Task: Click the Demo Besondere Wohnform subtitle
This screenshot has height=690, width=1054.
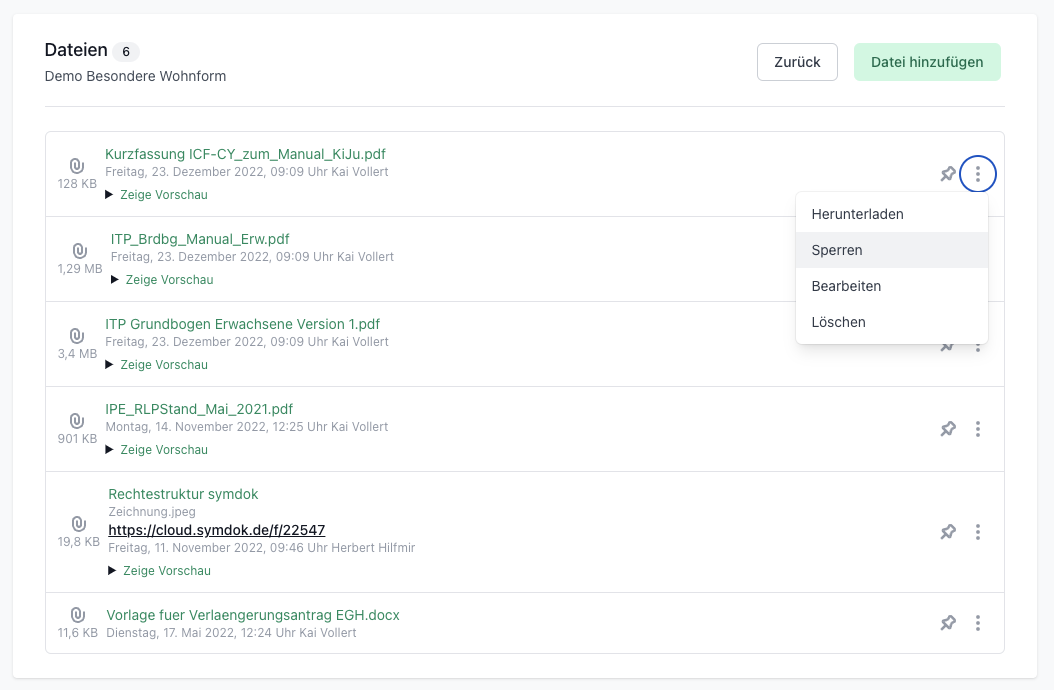Action: coord(135,76)
